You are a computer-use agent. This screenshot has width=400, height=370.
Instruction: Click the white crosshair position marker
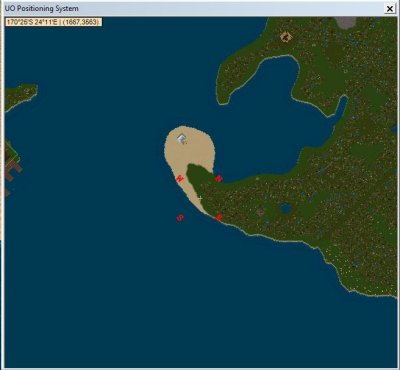[x=200, y=198]
